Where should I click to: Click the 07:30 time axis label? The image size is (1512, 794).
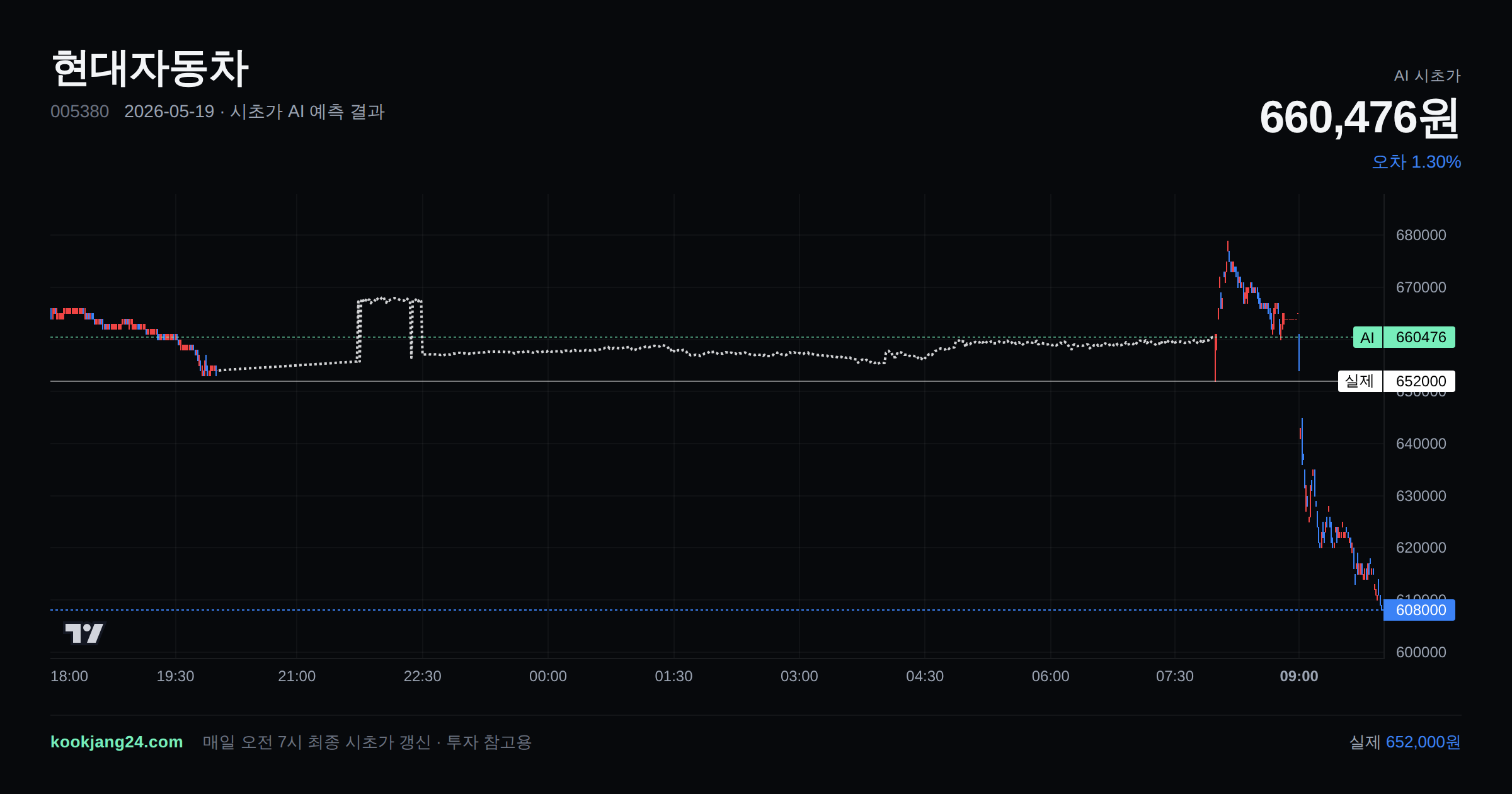click(x=1175, y=676)
